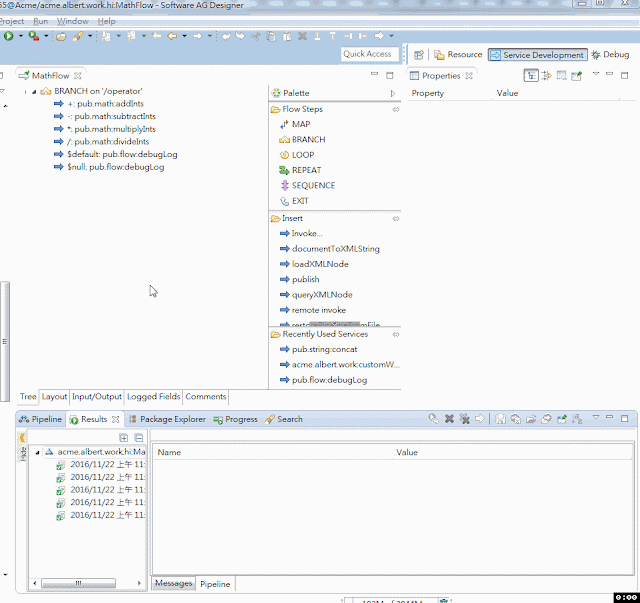Open dropdown arrow next to orange back arrow

point(184,36)
